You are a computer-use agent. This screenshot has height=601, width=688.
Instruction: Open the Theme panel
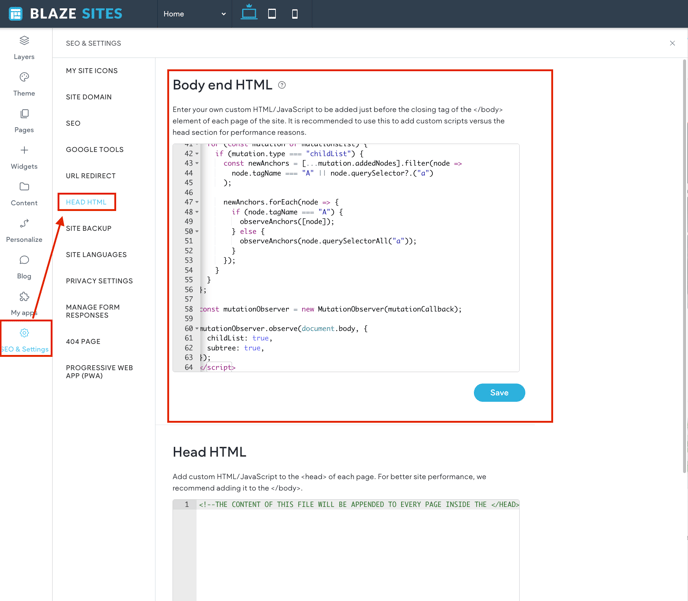24,78
